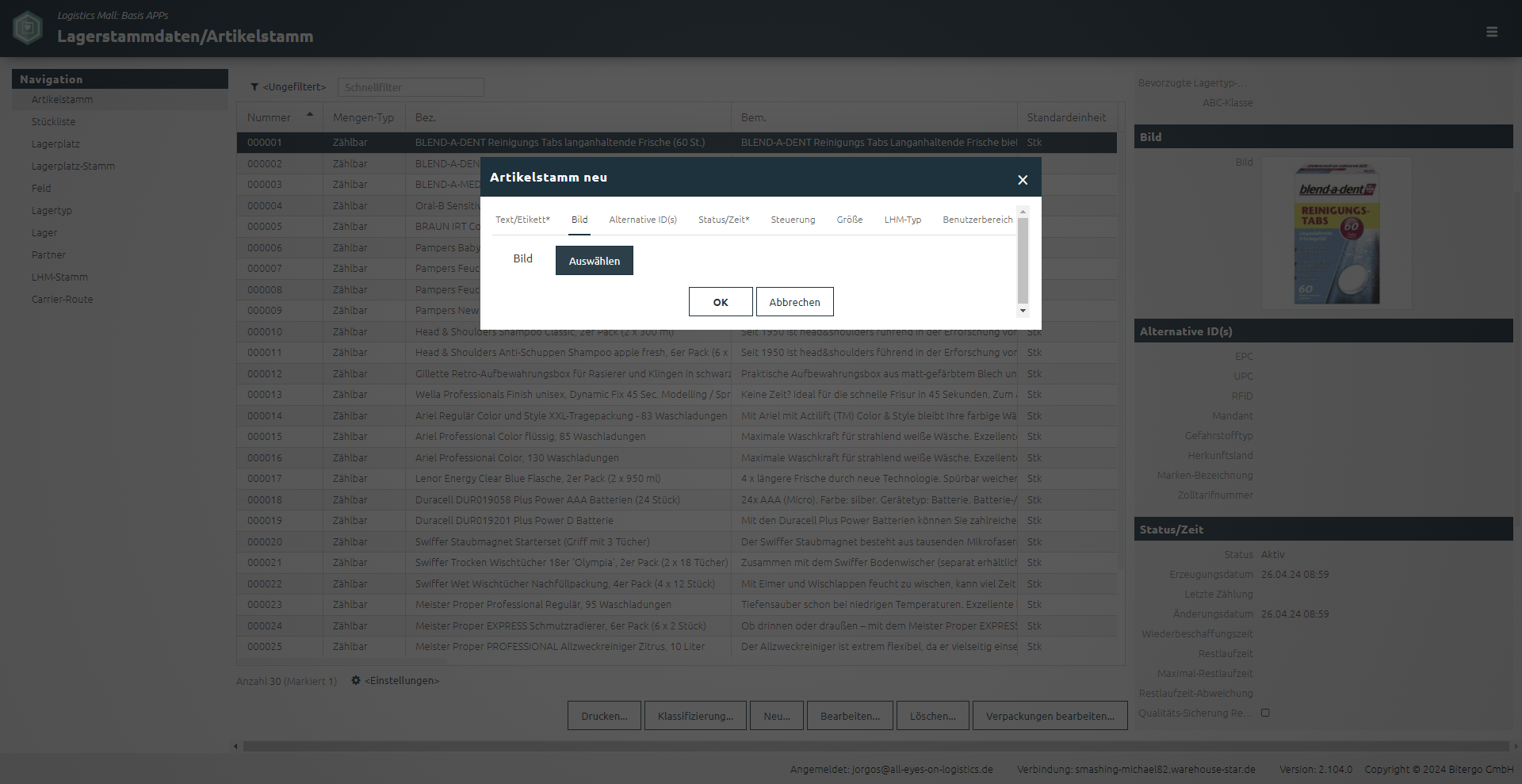
Task: Click the Logistics Mall logo icon
Action: [28, 29]
